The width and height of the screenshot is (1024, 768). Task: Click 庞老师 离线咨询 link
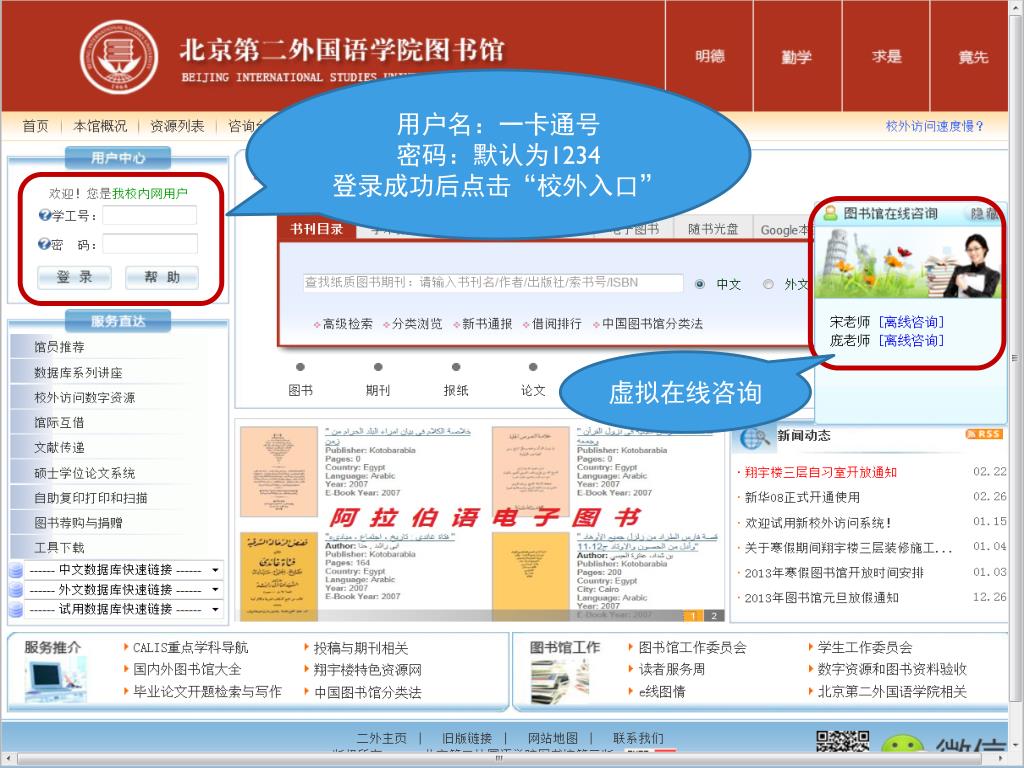pos(912,340)
